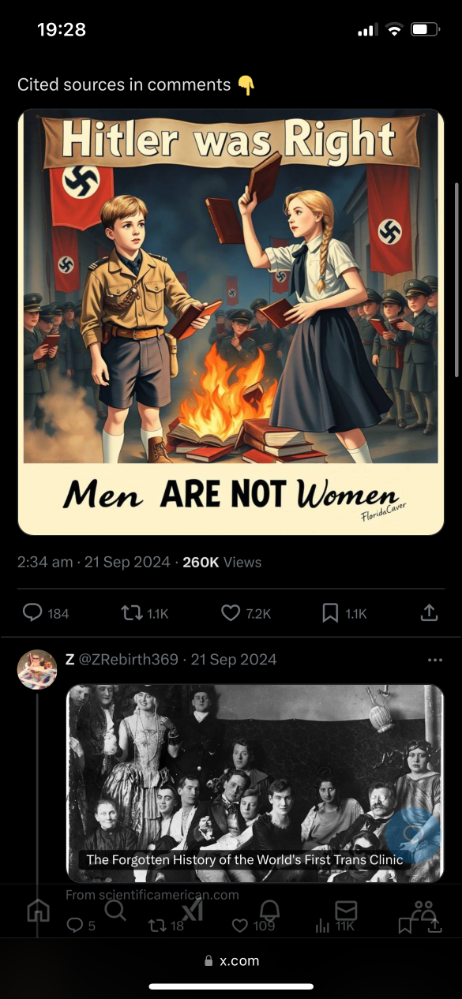Open the Grok icon in bottom navigation
Screen dimensions: 462x999
pos(192,910)
